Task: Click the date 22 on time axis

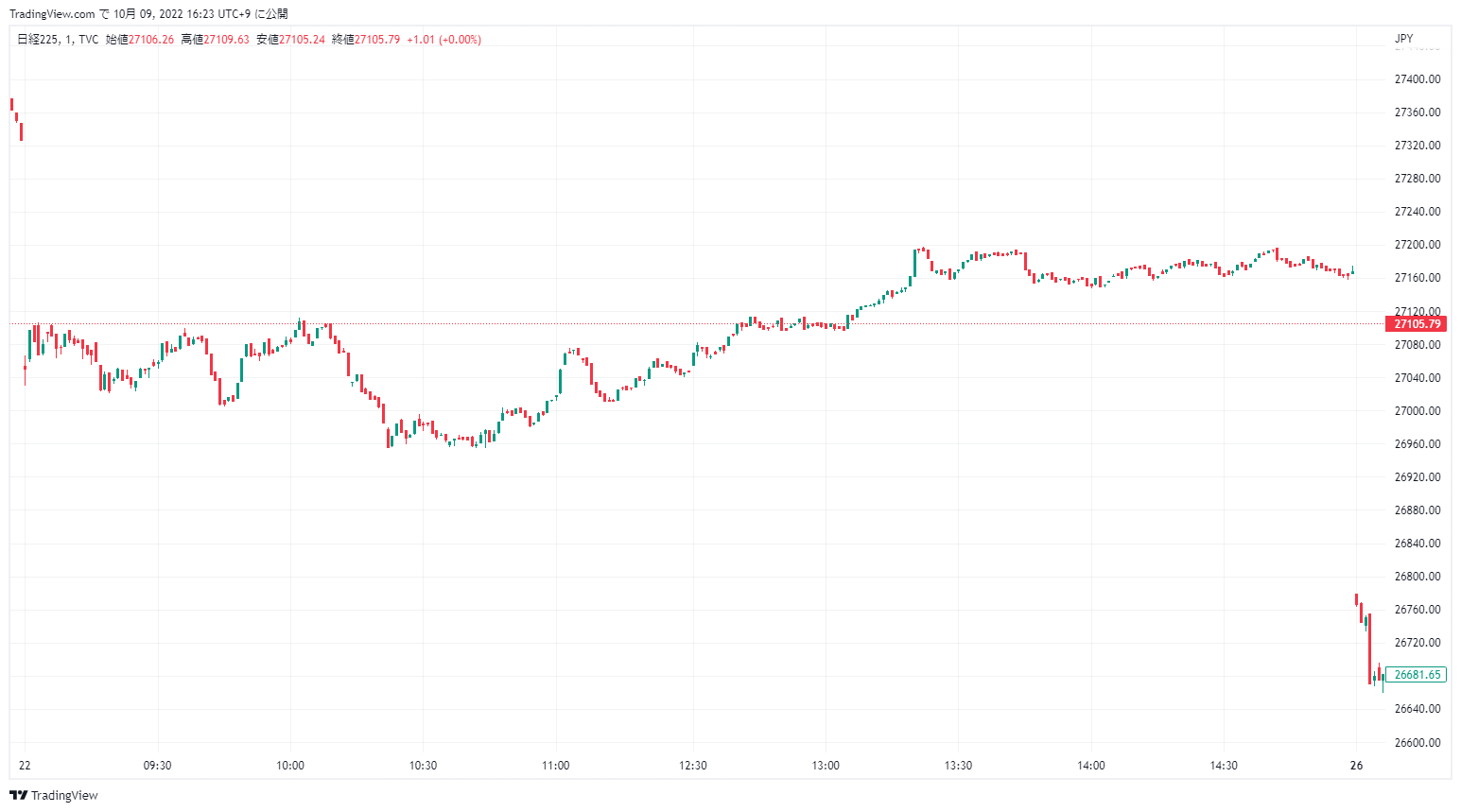Action: (25, 766)
